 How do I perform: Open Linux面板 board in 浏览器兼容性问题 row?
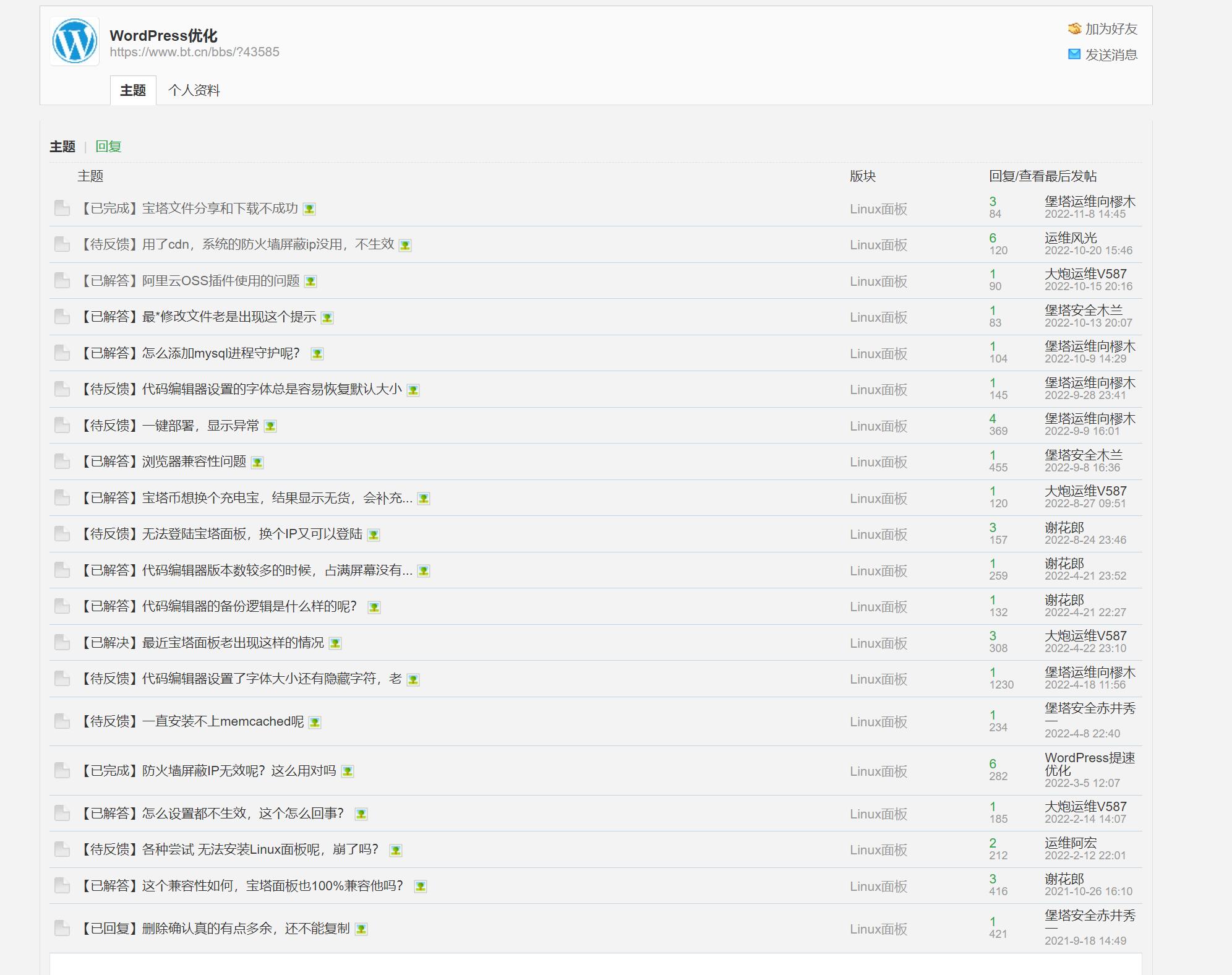point(878,462)
